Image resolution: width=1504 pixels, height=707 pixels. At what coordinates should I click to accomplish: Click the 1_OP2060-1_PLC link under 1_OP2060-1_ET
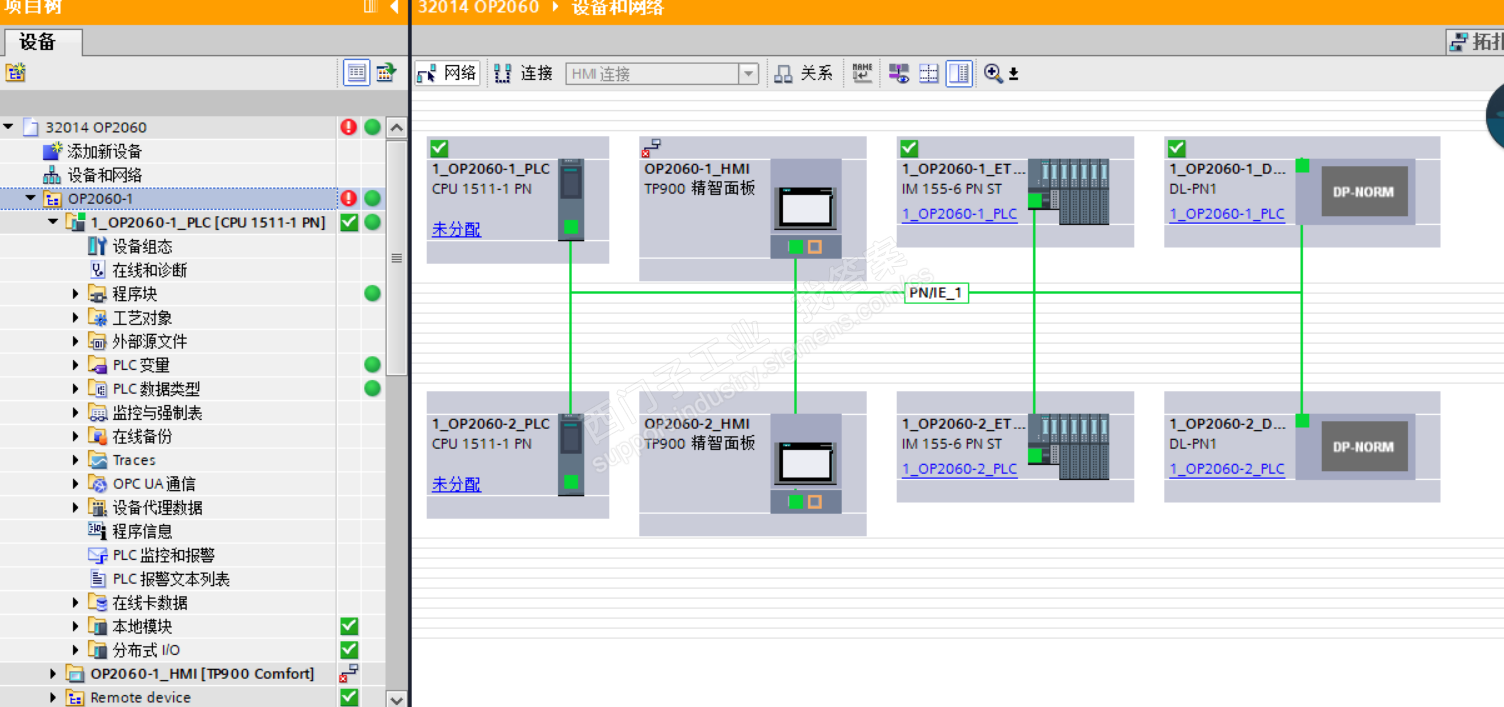coord(959,213)
